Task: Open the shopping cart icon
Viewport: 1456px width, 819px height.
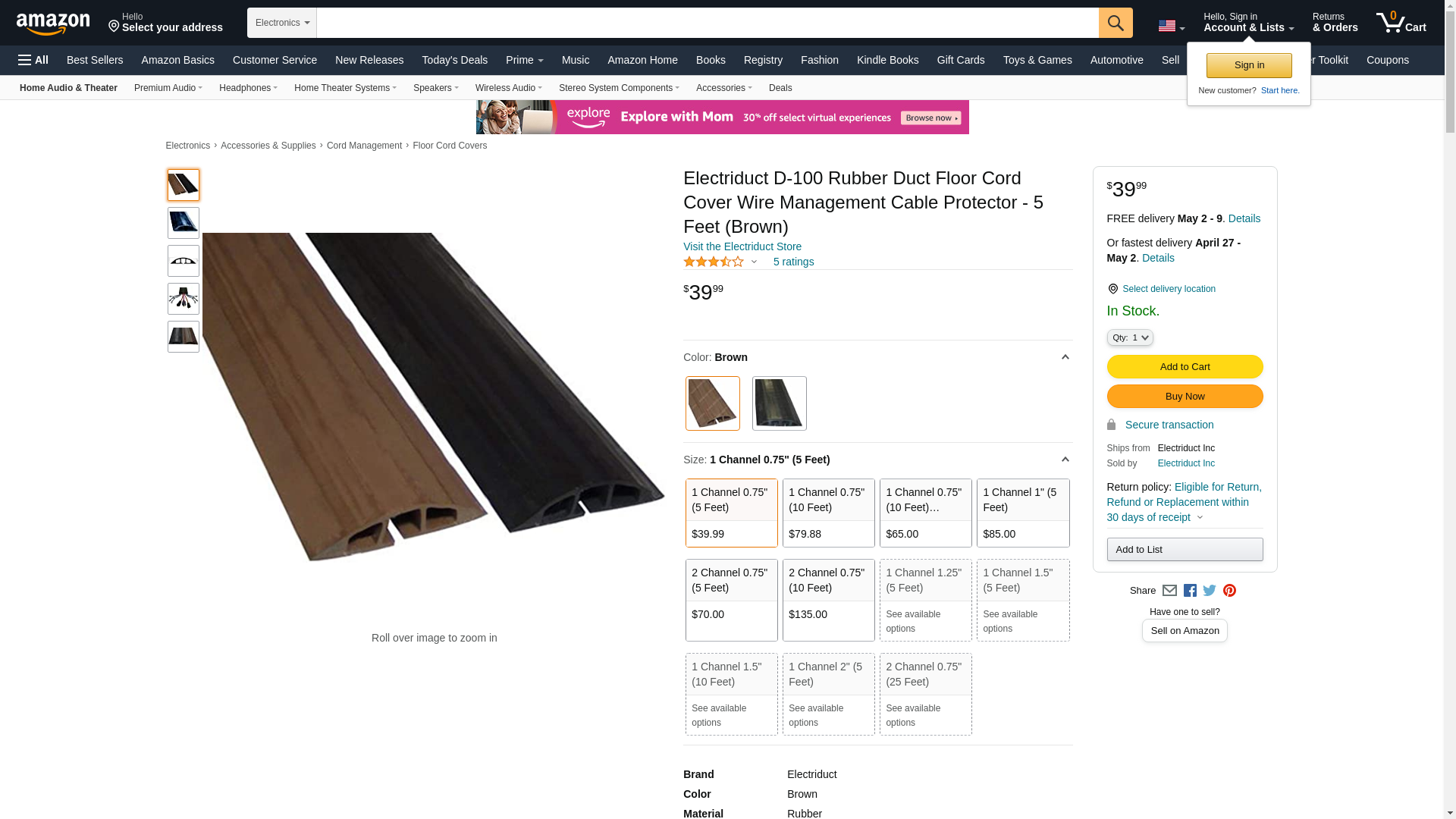Action: pyautogui.click(x=1401, y=23)
